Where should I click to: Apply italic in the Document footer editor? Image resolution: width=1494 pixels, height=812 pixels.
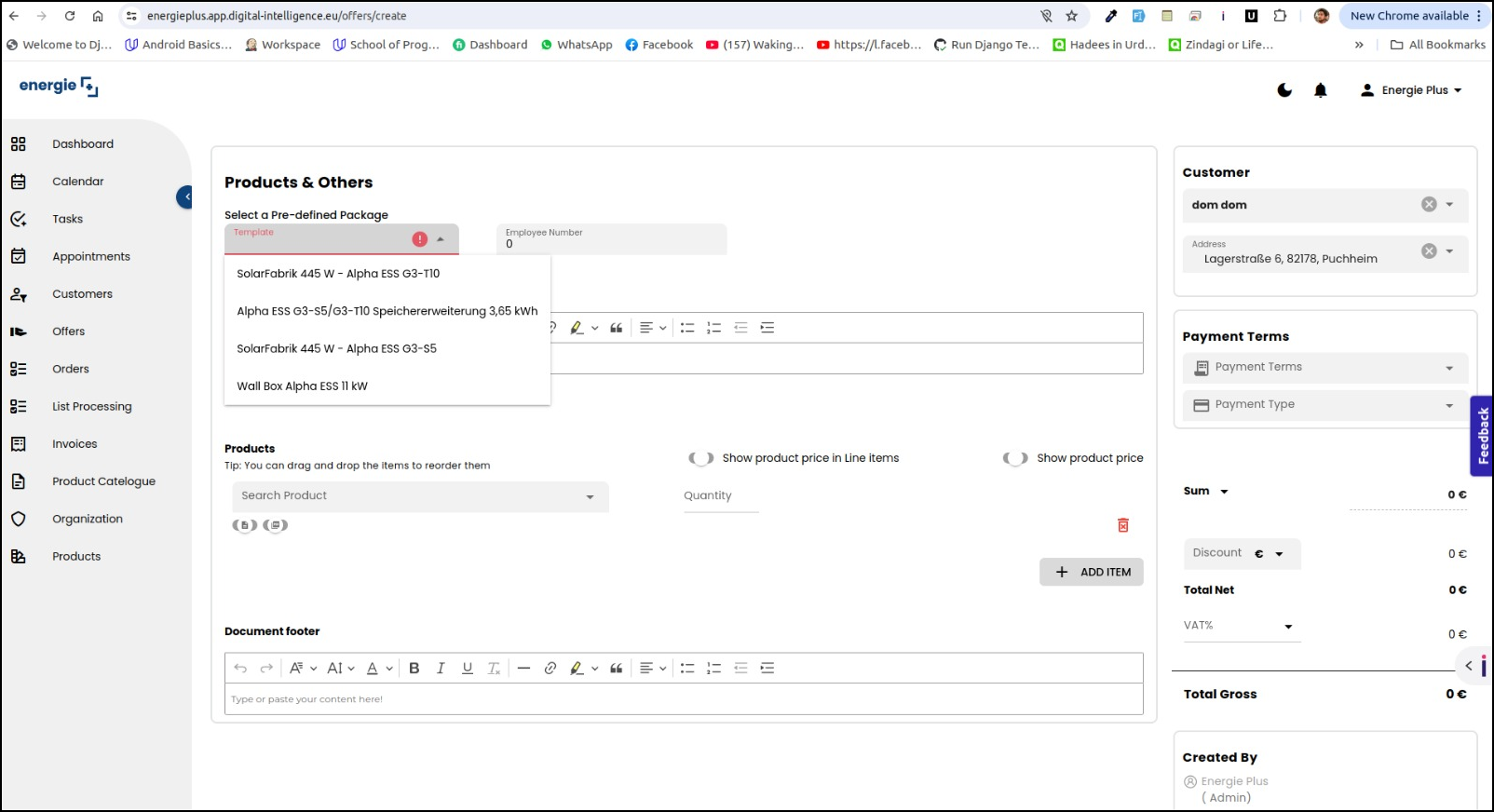point(441,669)
